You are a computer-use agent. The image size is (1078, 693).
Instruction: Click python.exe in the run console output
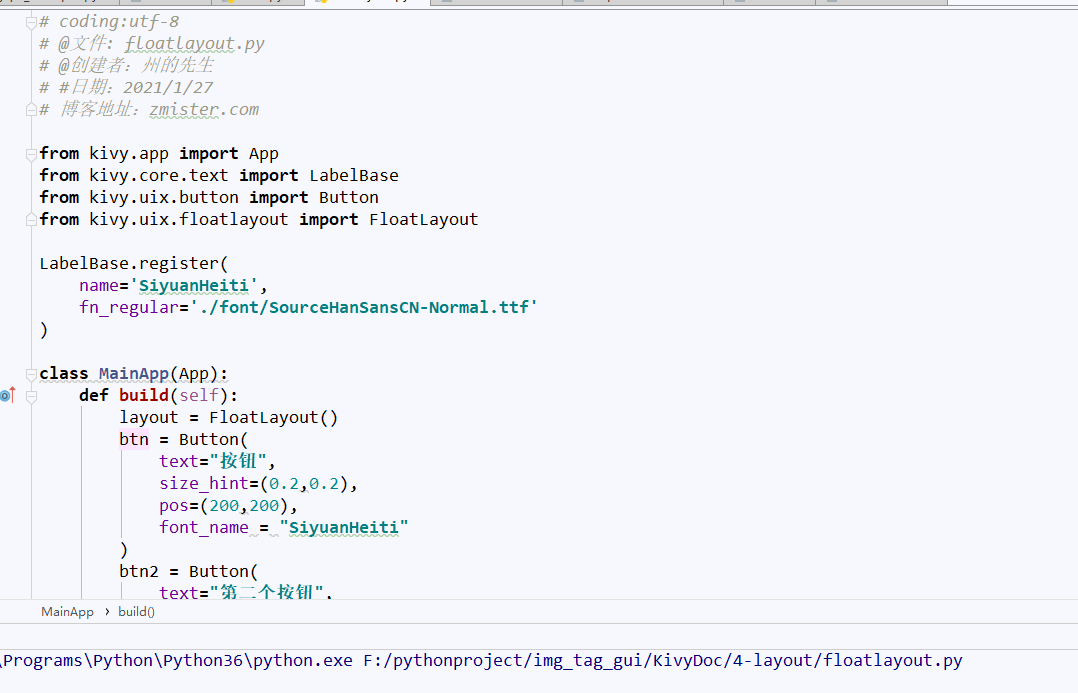[x=302, y=661]
